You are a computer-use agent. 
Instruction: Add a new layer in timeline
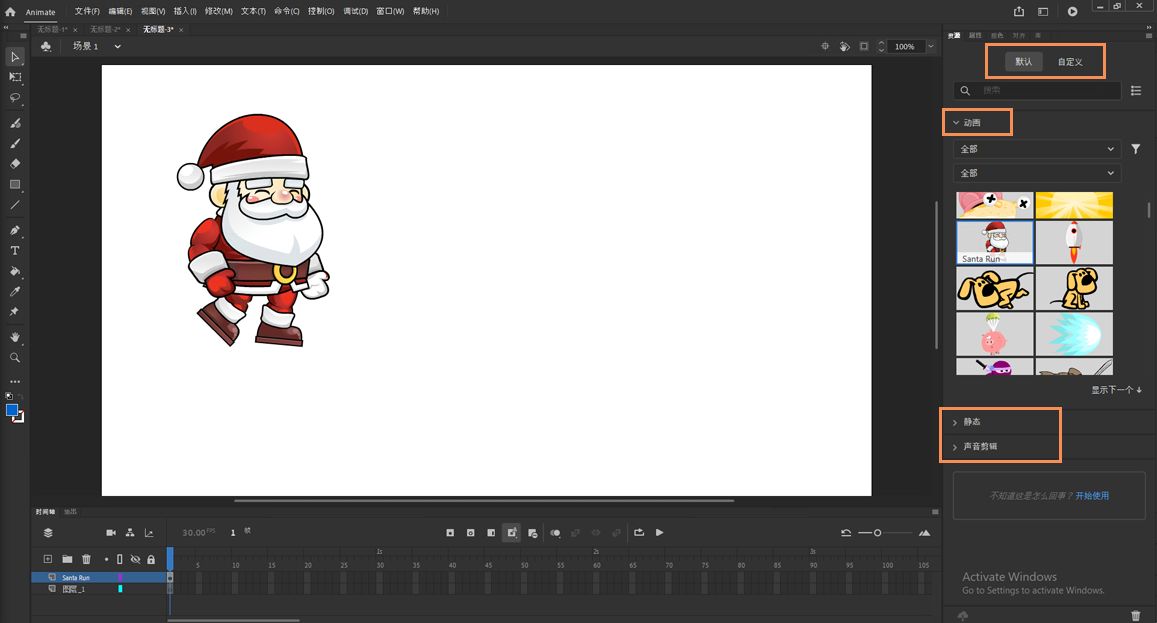pos(48,560)
